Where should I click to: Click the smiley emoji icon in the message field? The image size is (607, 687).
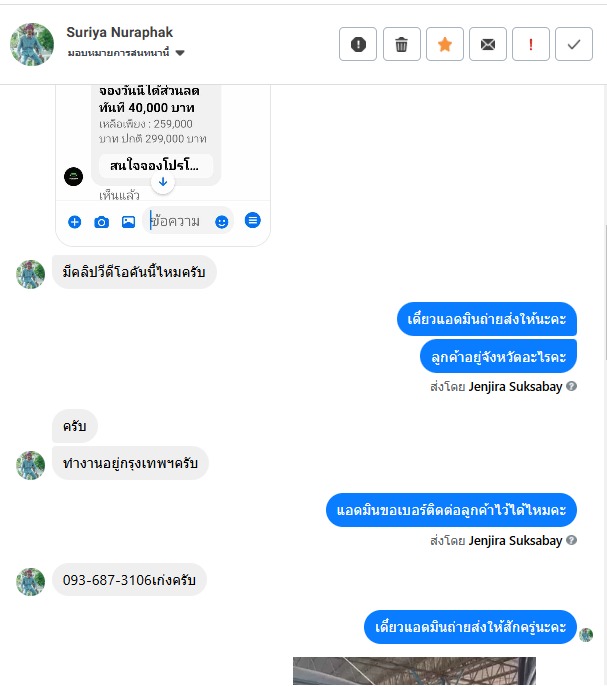coord(221,222)
